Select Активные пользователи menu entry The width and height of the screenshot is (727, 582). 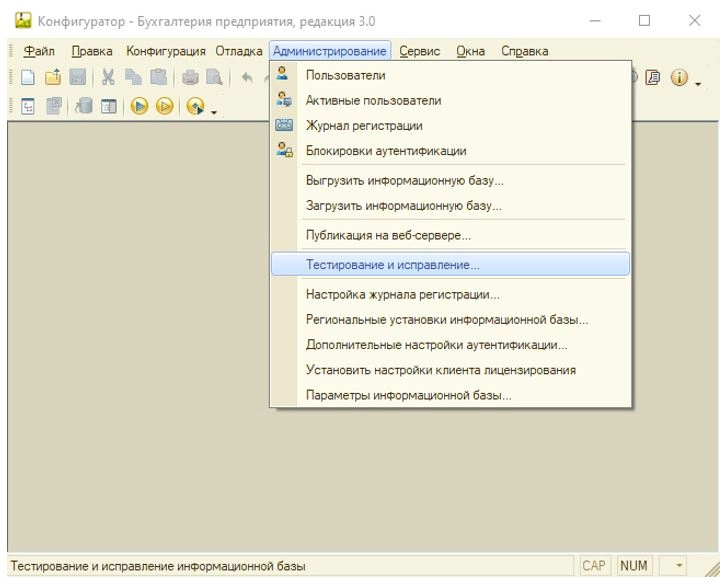(450, 100)
